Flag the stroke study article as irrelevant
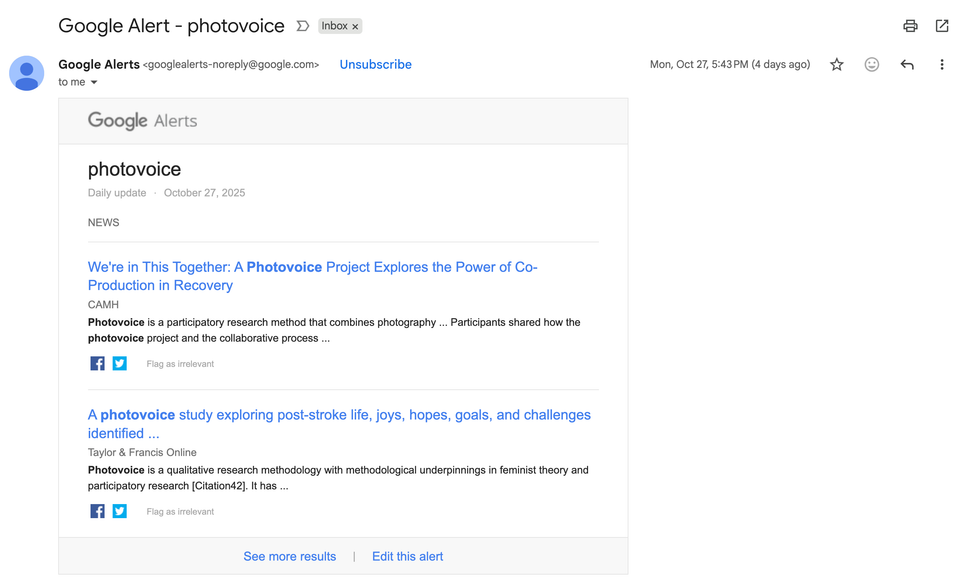This screenshot has height=578, width=960. [180, 511]
